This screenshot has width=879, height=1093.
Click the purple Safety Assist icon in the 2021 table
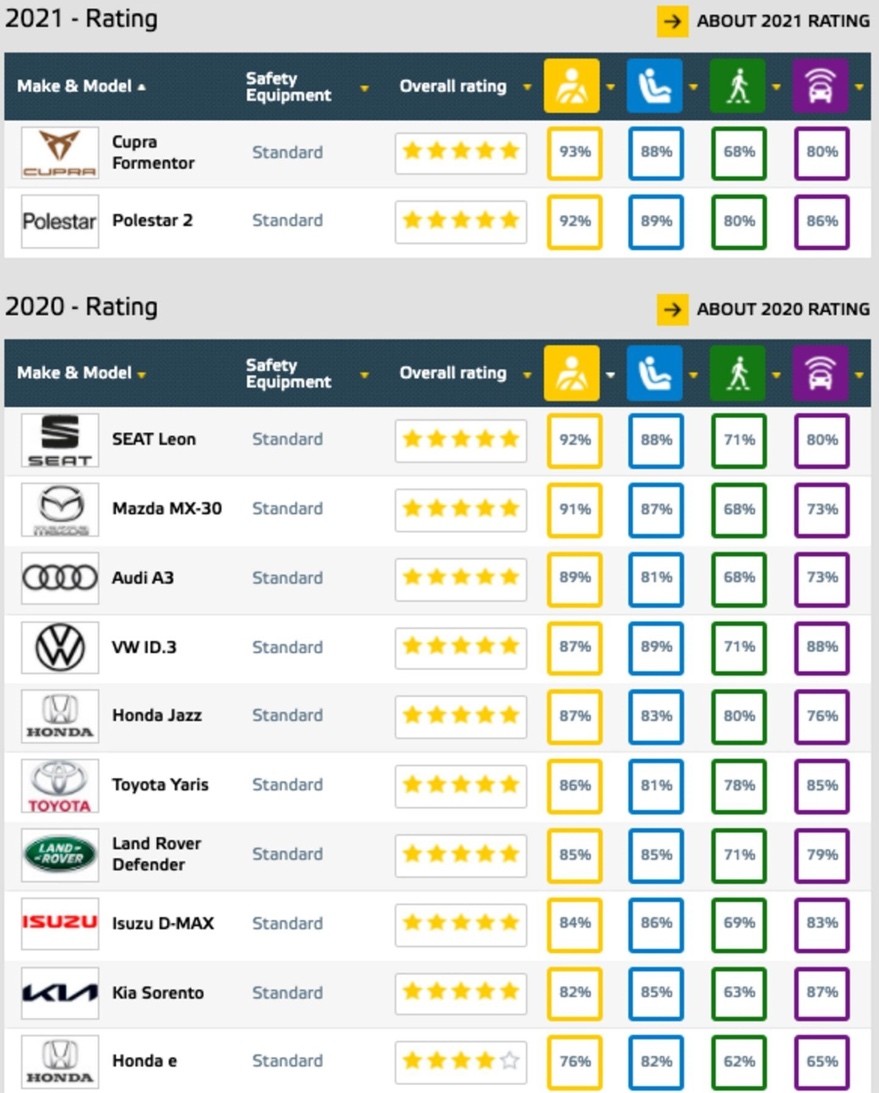[820, 86]
